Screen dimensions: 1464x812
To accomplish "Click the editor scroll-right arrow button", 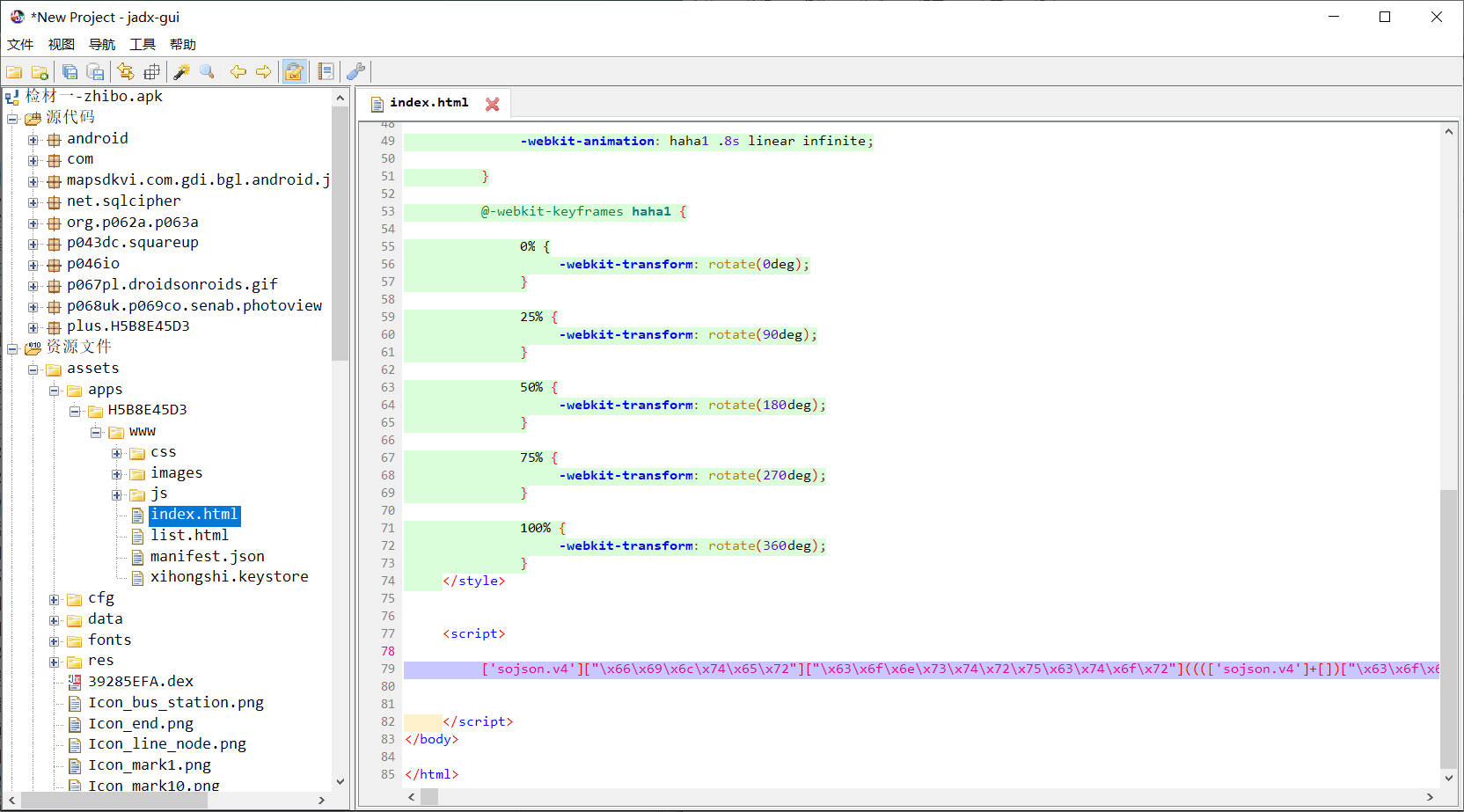I will pos(1430,796).
